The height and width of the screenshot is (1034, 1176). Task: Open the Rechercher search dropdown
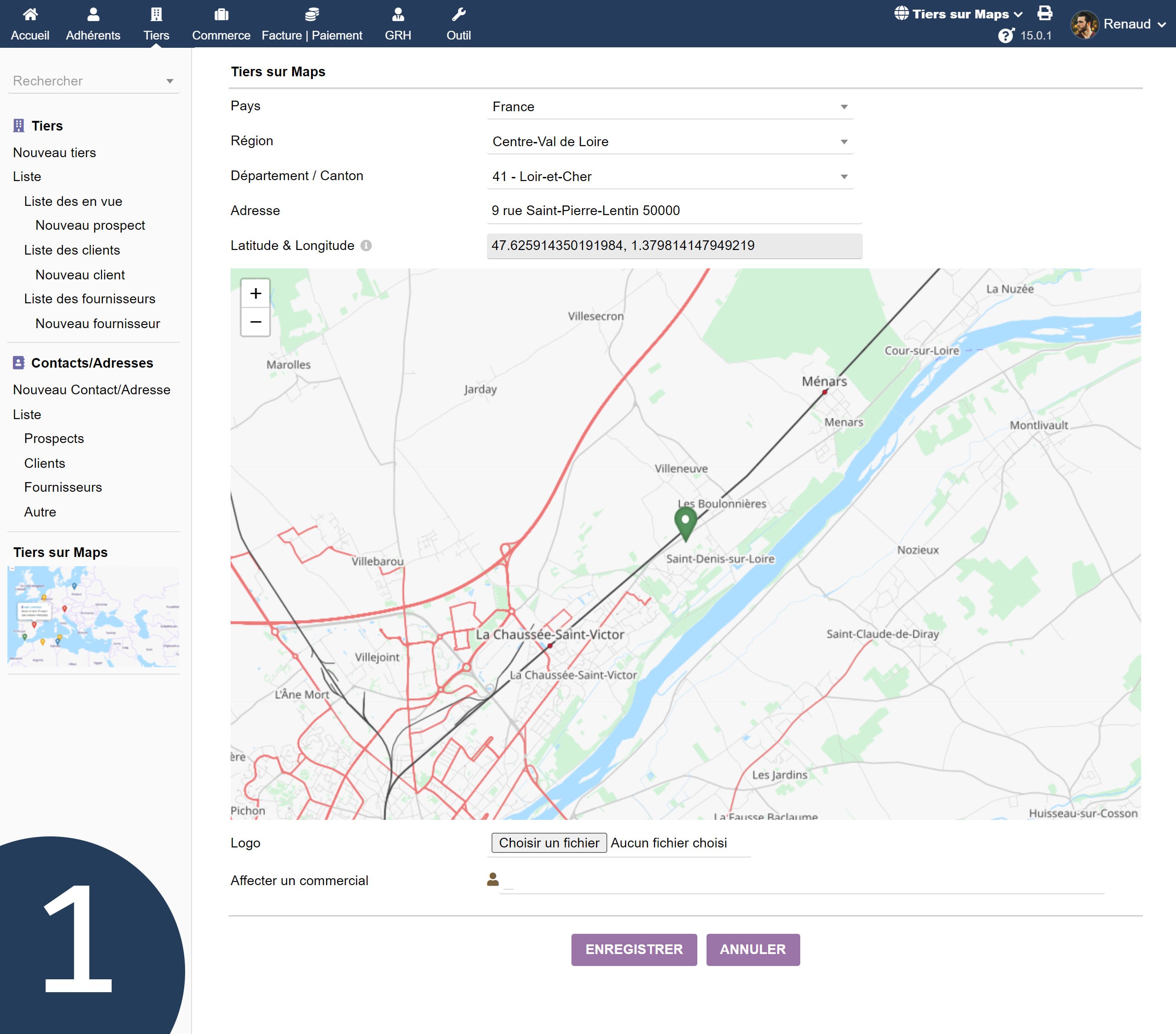point(93,81)
